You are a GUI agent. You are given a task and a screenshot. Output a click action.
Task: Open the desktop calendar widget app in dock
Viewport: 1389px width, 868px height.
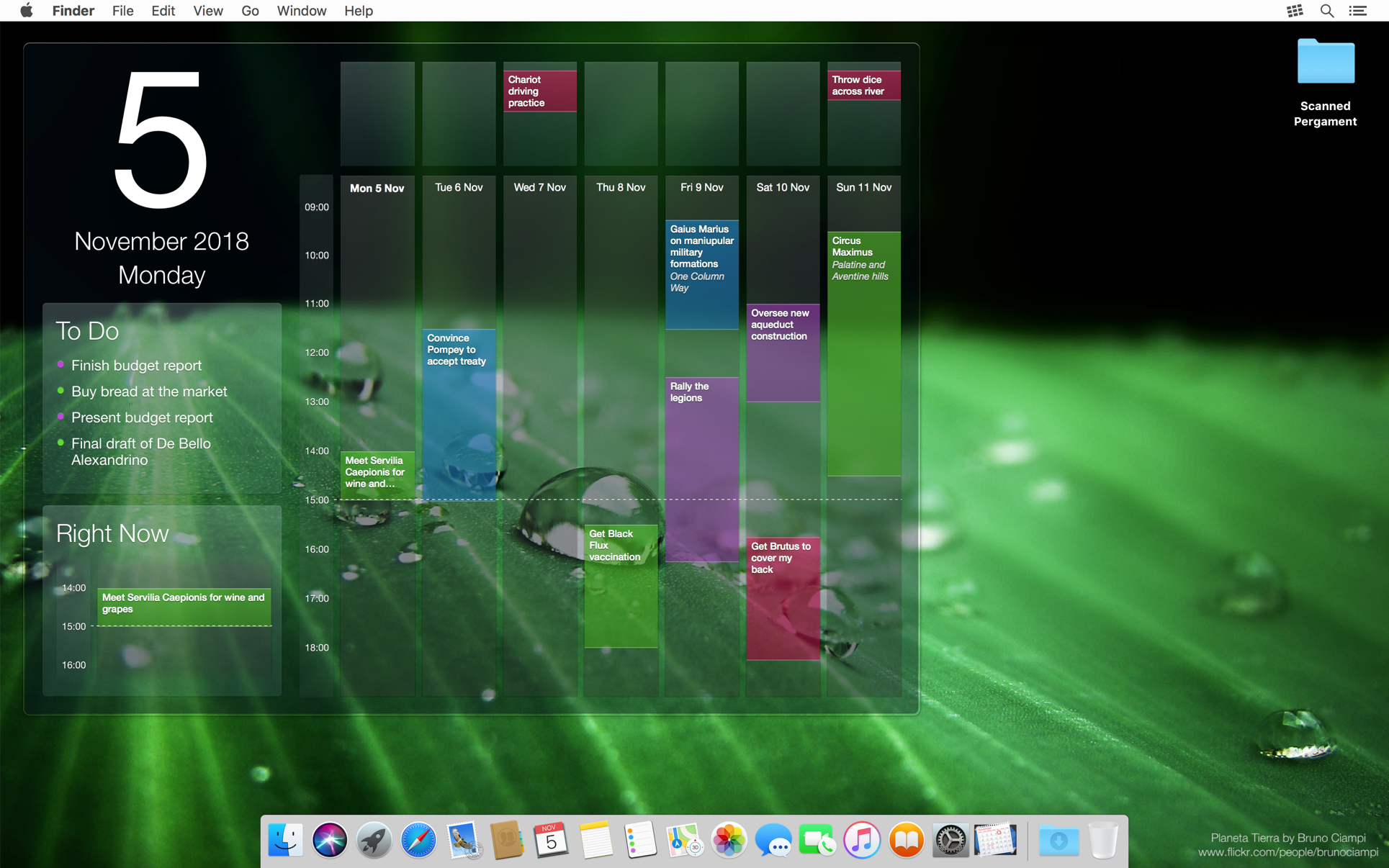click(x=995, y=840)
